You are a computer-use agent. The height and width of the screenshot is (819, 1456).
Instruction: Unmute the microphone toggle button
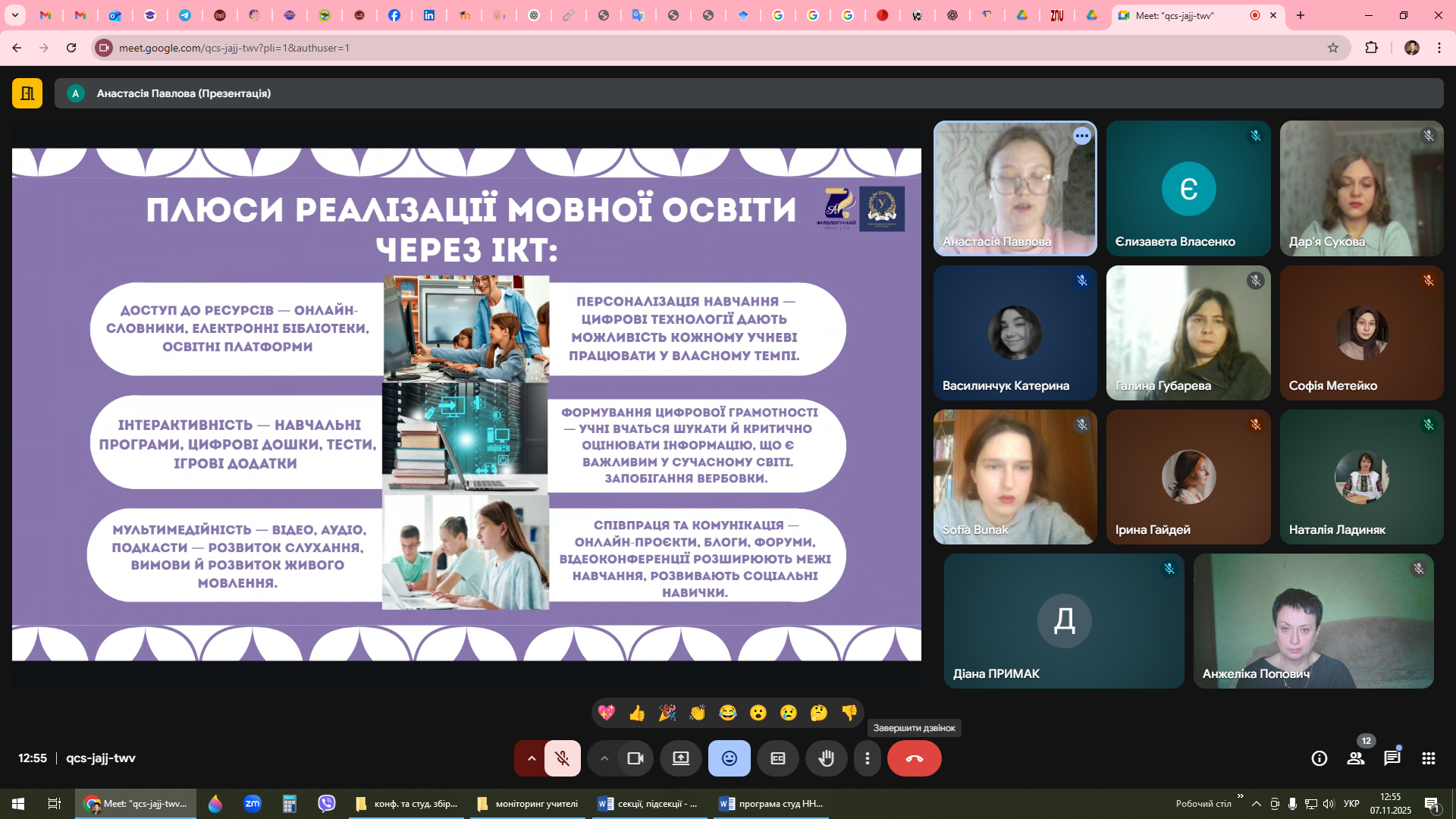tap(562, 758)
